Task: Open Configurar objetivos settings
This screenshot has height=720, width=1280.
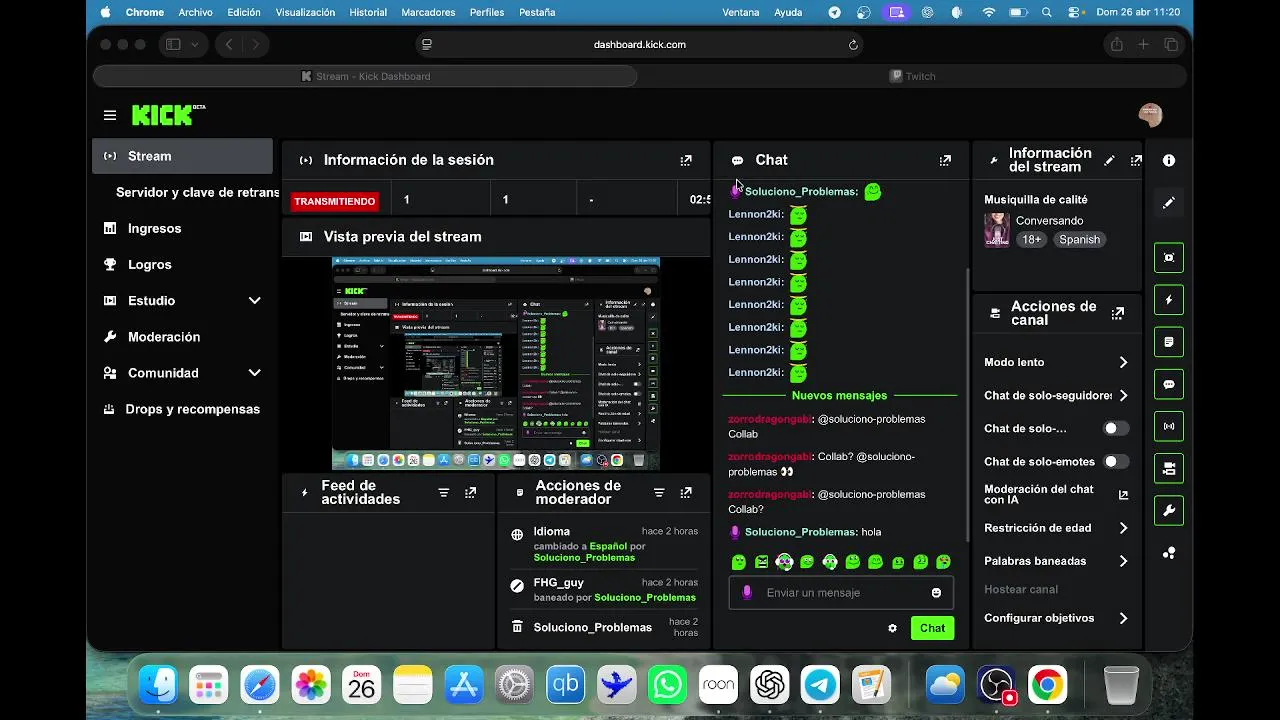Action: point(1056,618)
